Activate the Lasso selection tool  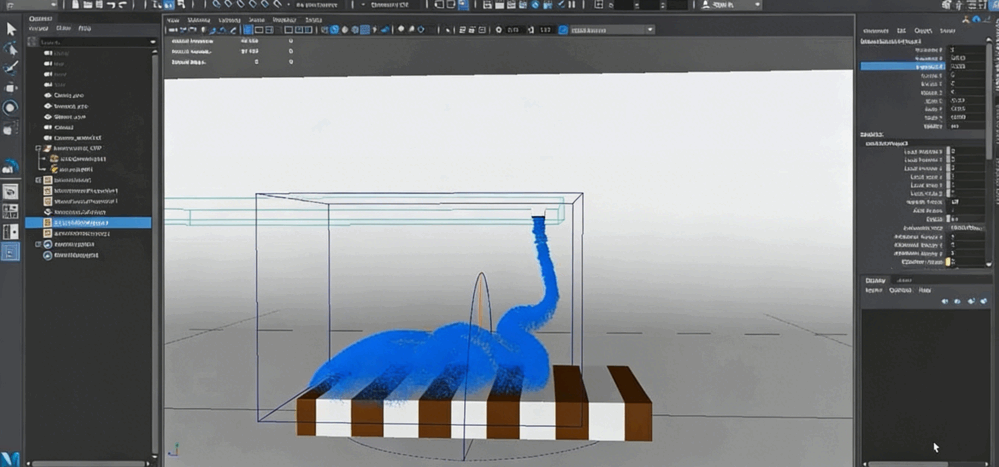tap(11, 48)
